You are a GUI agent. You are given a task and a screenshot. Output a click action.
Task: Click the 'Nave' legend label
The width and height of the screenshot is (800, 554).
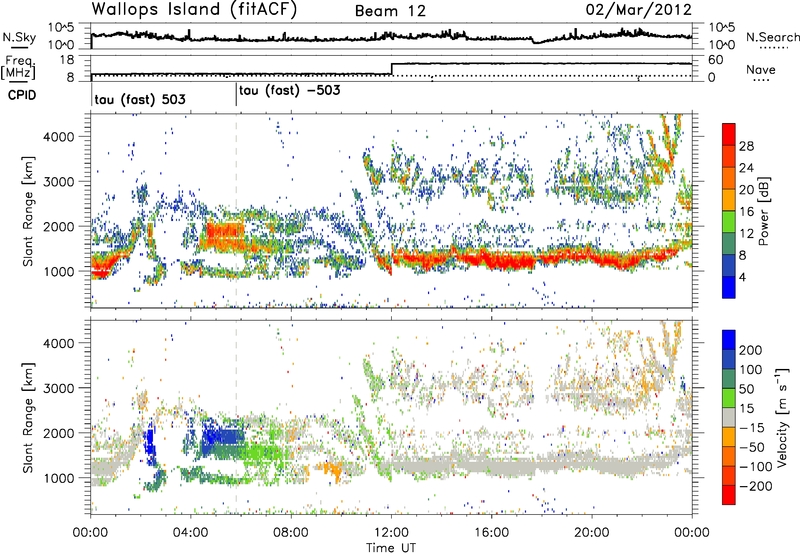pos(761,69)
